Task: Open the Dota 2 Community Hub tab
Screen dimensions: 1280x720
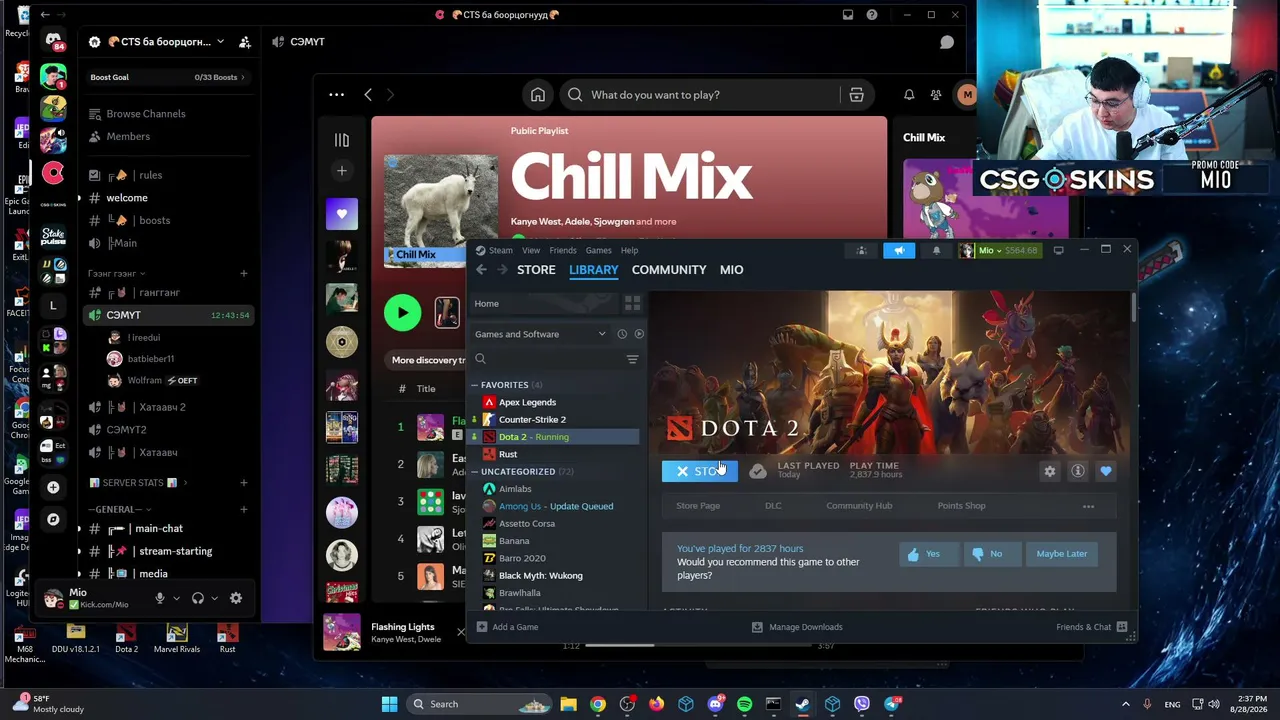Action: 859,506
